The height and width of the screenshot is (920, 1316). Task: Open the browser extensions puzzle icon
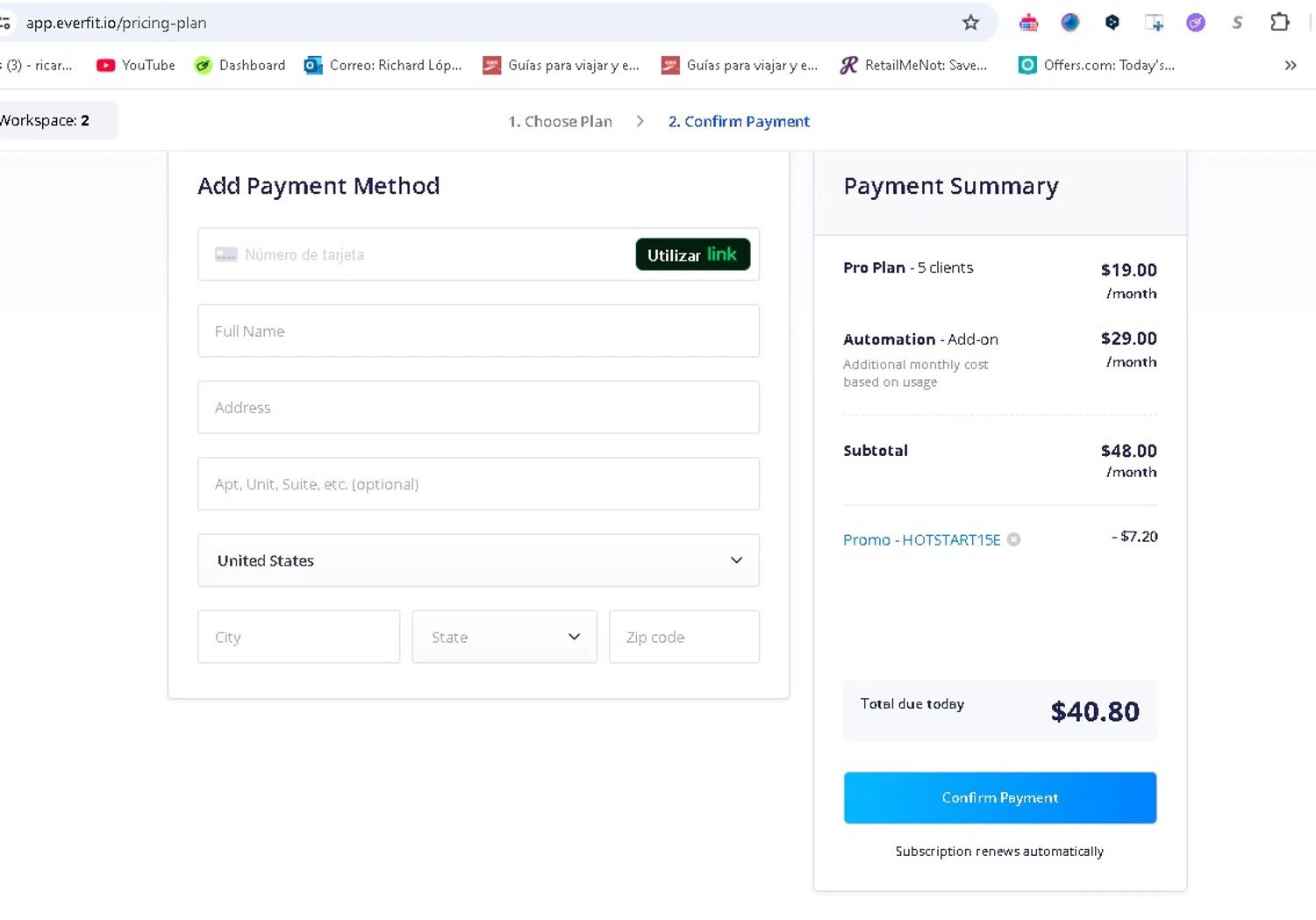pyautogui.click(x=1280, y=23)
